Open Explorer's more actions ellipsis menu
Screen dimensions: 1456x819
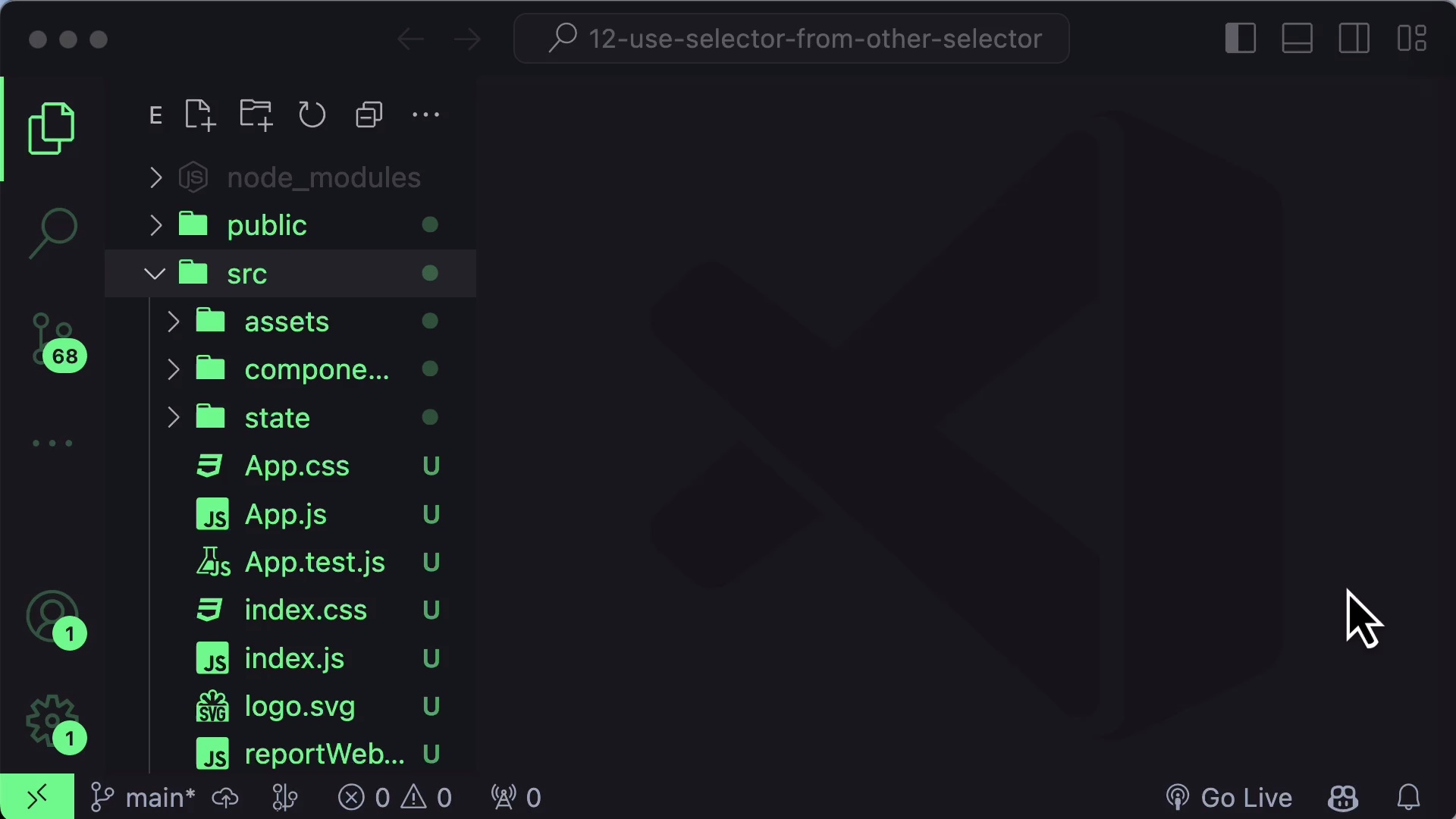coord(426,115)
